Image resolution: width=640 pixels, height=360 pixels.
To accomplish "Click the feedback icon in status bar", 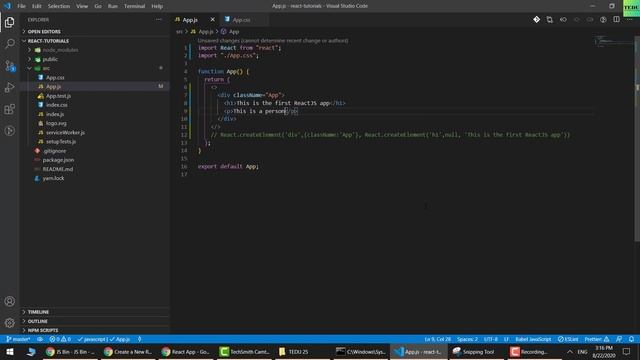I will [x=619, y=339].
